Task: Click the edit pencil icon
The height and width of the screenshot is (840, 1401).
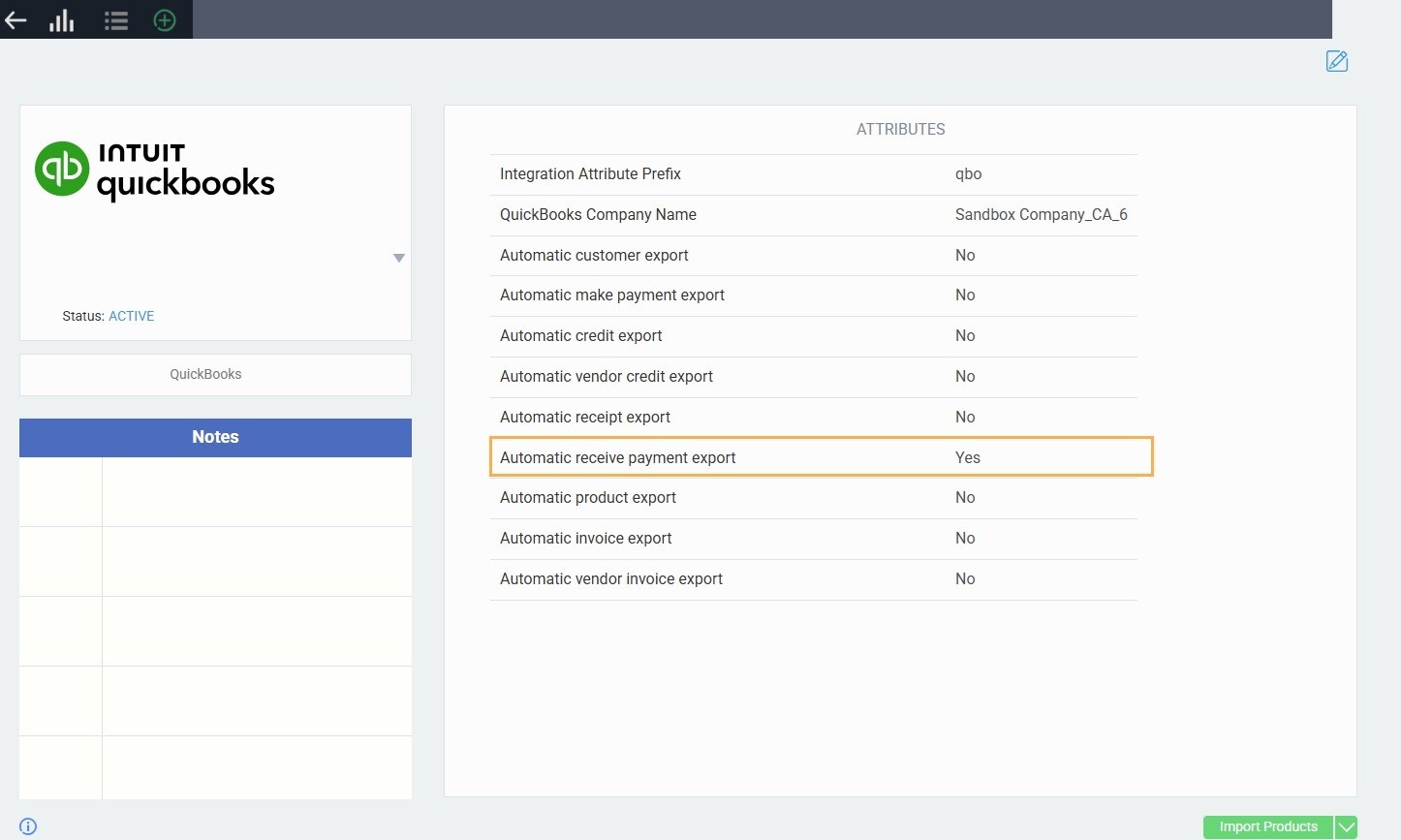Action: (x=1336, y=61)
